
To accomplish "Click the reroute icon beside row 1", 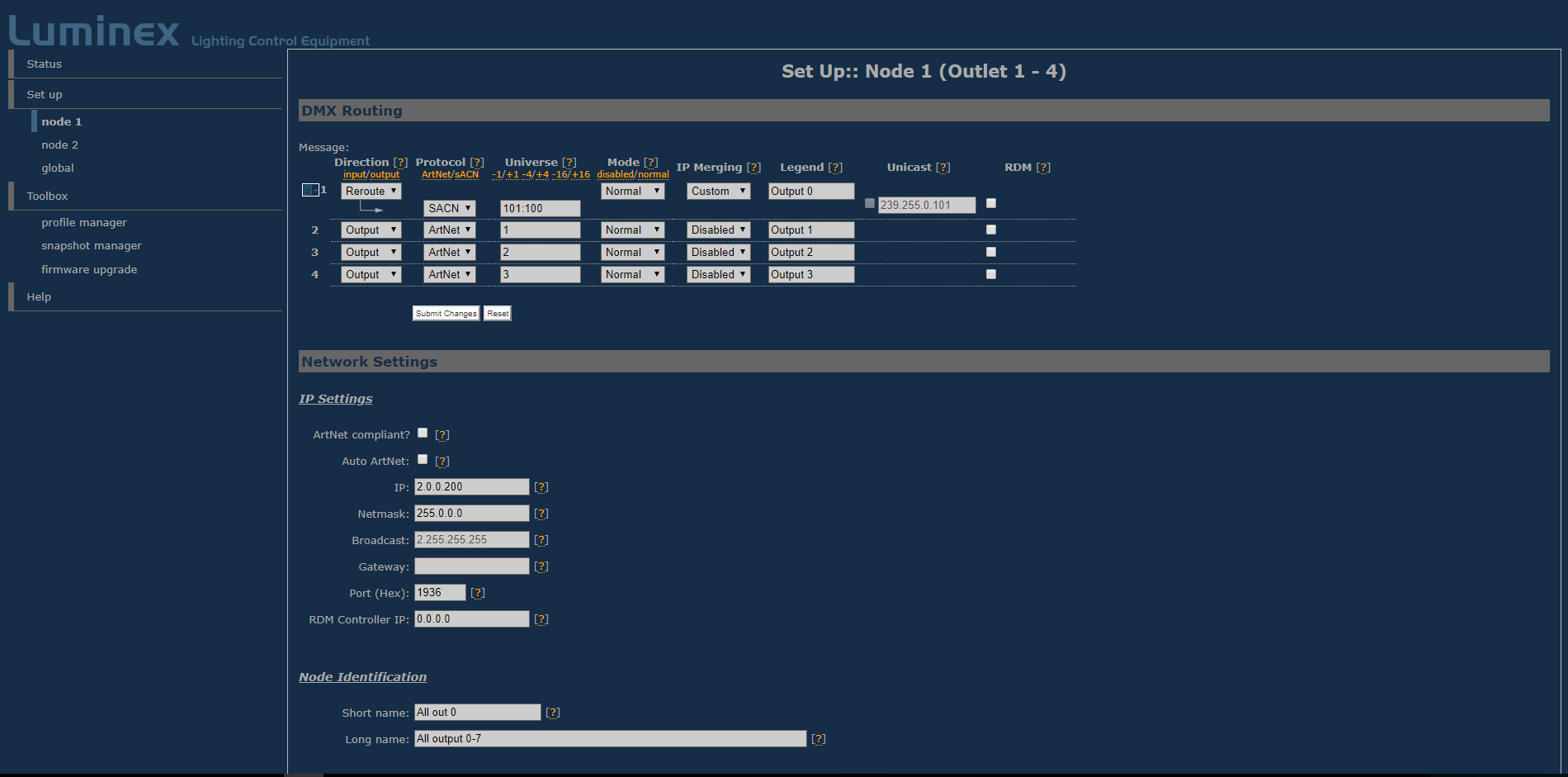I will (310, 191).
